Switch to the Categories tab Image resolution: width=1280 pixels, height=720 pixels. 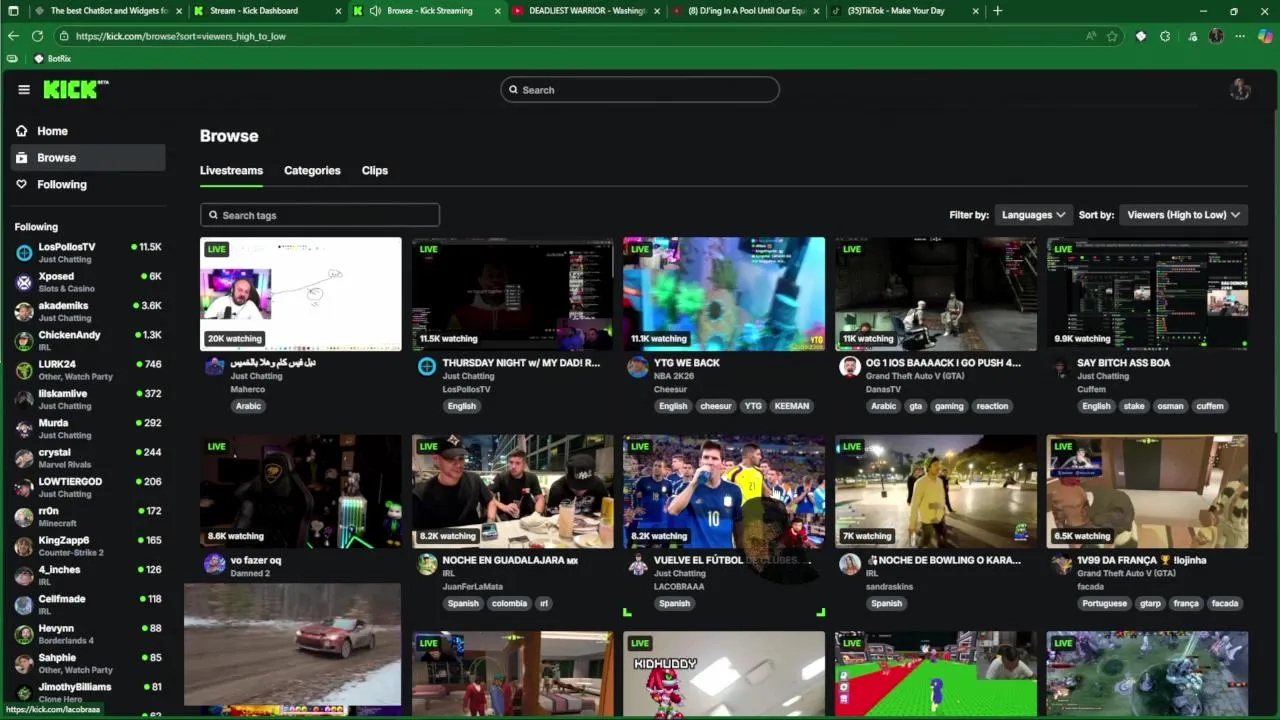pyautogui.click(x=312, y=170)
